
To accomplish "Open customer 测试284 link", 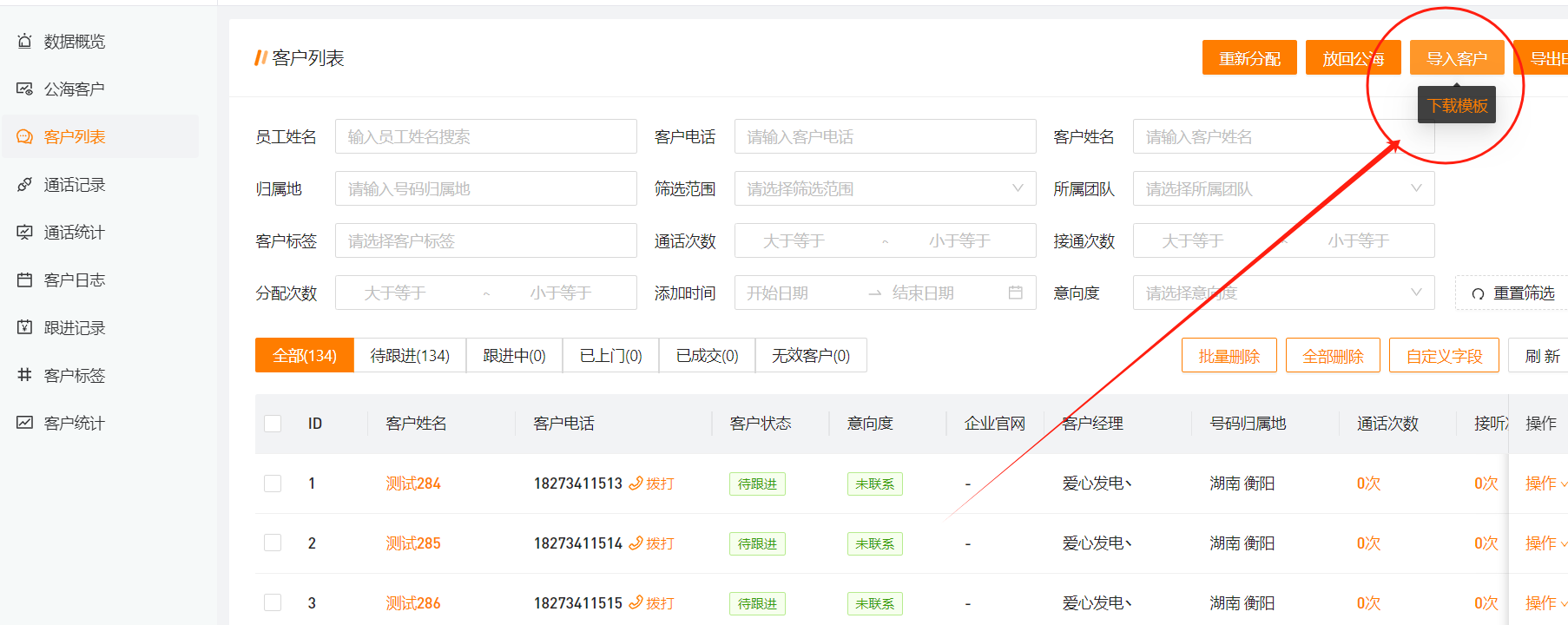I will [x=413, y=484].
